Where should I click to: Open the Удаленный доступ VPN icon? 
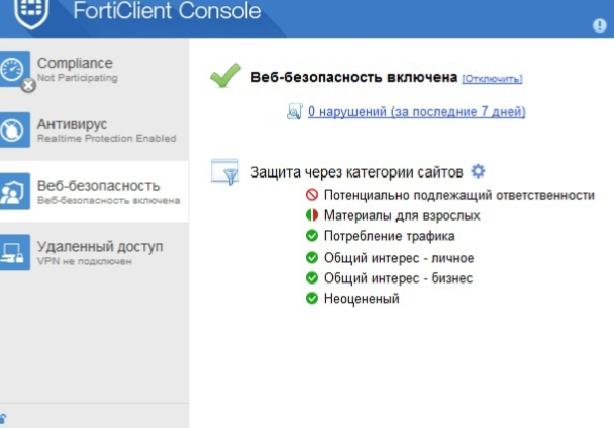tap(15, 252)
